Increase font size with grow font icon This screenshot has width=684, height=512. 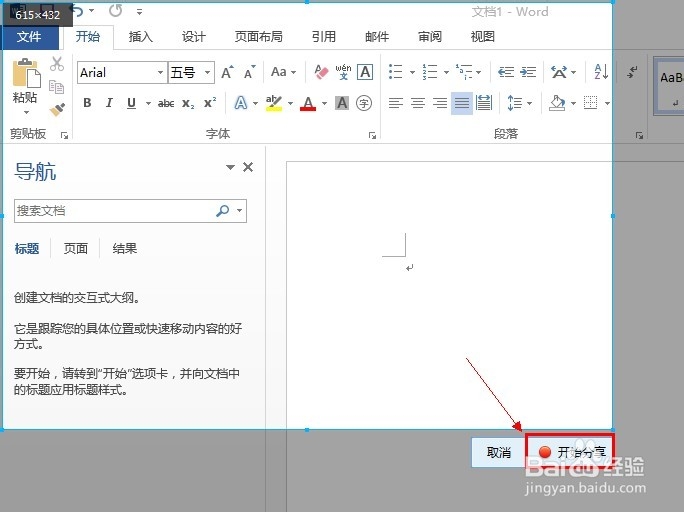point(227,72)
